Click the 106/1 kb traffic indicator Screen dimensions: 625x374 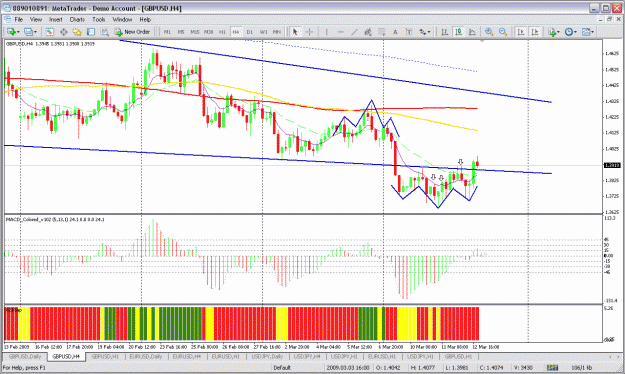point(582,368)
